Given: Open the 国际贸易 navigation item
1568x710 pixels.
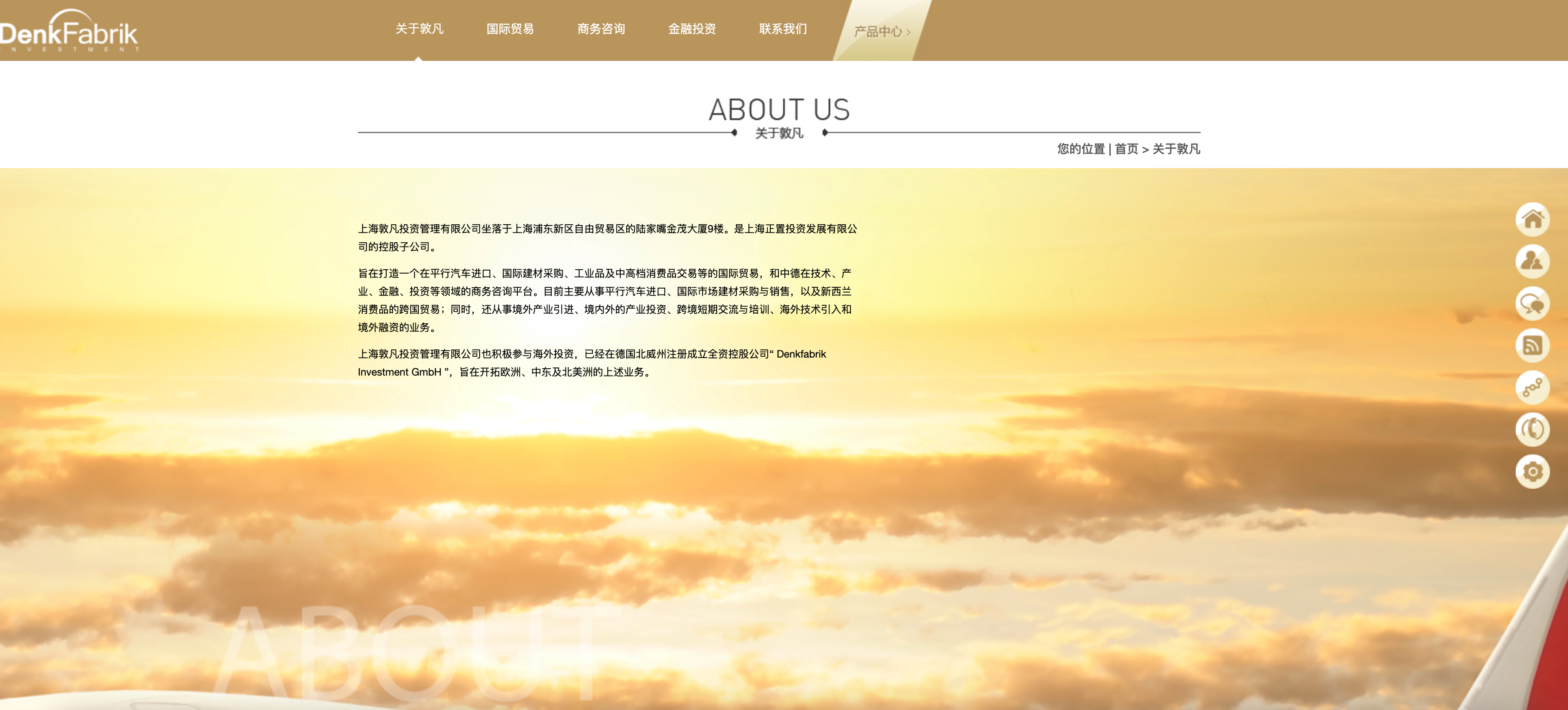Looking at the screenshot, I should [x=510, y=29].
